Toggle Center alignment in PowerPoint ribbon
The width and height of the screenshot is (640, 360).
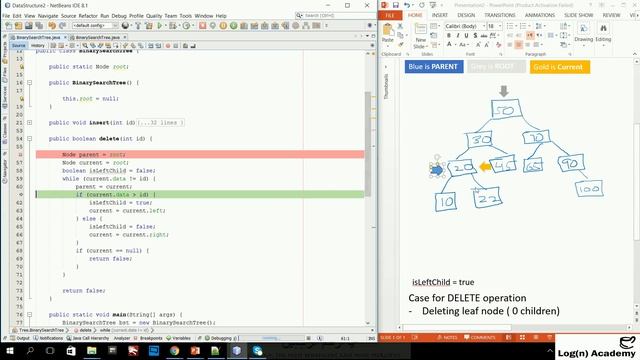click(x=518, y=44)
